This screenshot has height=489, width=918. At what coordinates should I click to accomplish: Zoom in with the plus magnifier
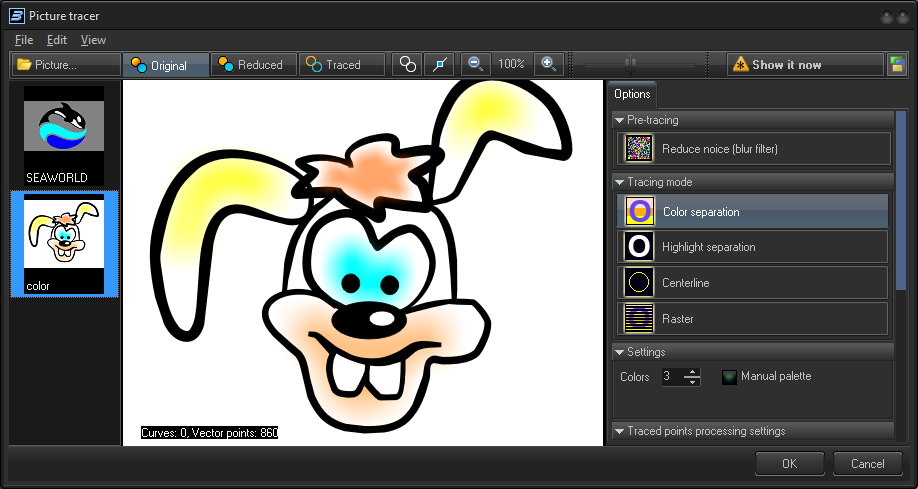[x=549, y=65]
